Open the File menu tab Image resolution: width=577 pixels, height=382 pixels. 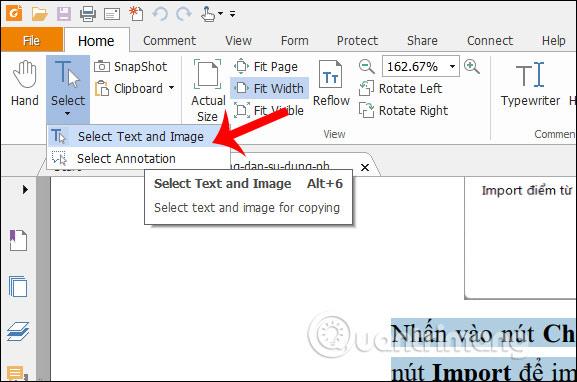(32, 40)
